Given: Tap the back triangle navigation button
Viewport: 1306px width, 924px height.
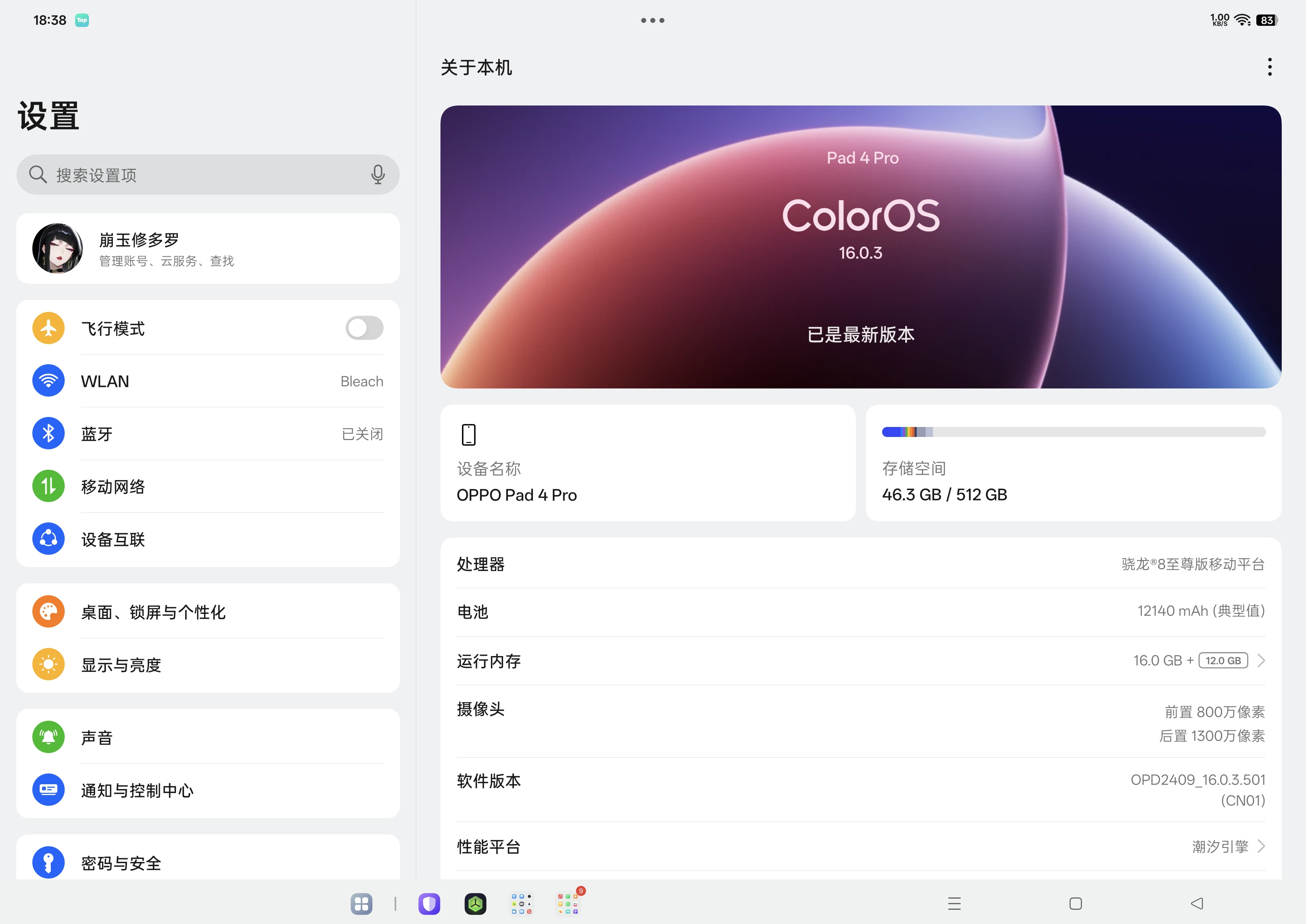Looking at the screenshot, I should coord(1197,904).
